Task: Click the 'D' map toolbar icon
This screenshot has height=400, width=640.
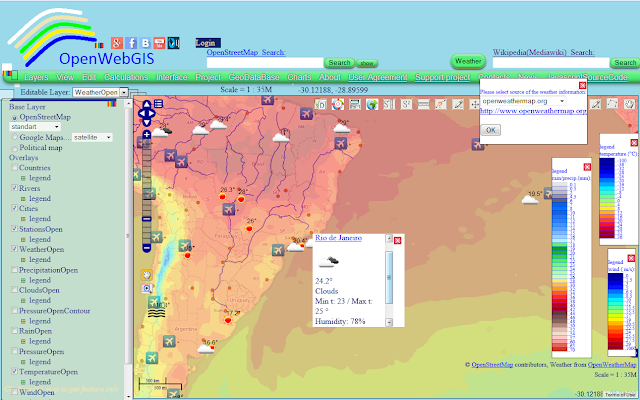Action: tap(321, 104)
